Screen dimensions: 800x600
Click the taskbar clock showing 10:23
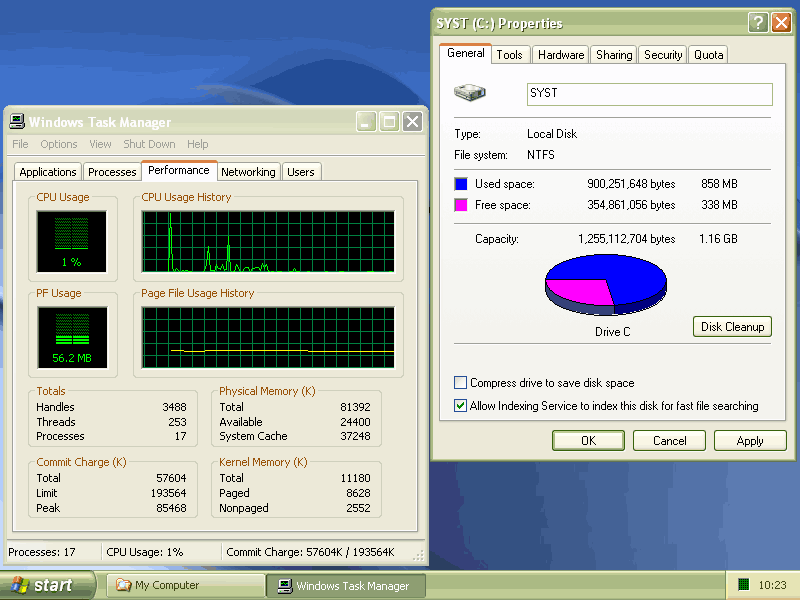pos(772,585)
